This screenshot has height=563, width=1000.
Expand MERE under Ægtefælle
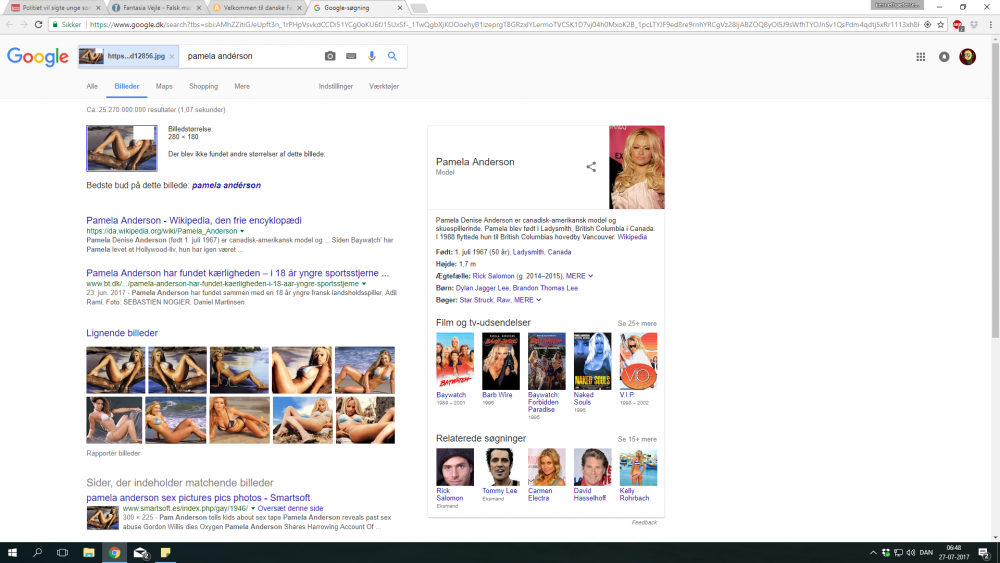579,276
